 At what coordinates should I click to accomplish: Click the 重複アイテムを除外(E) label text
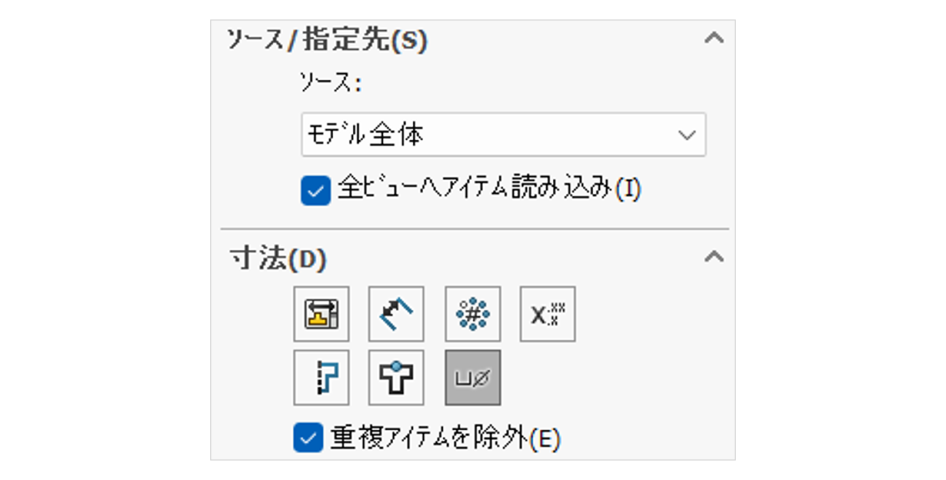(445, 438)
